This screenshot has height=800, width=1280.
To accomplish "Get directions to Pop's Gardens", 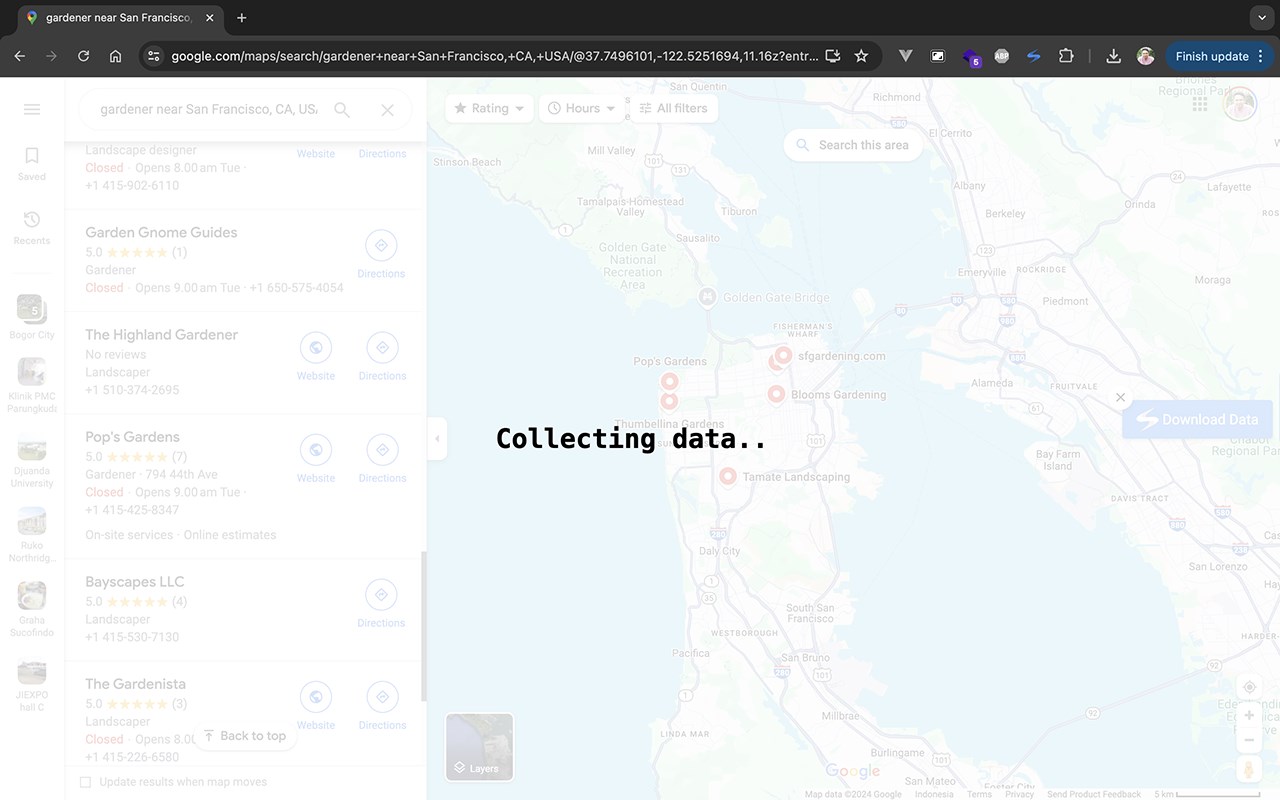I will pyautogui.click(x=381, y=450).
